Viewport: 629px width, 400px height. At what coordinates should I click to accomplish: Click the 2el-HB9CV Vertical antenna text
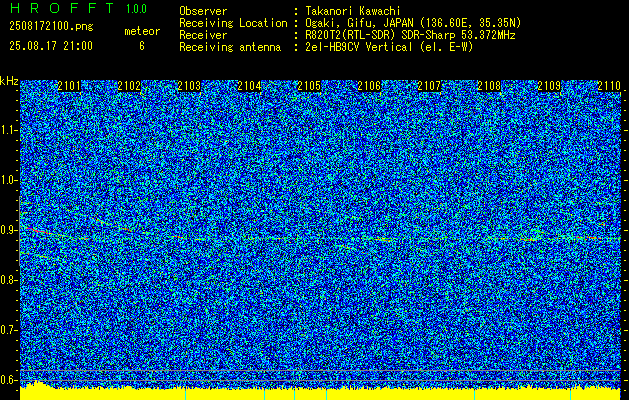point(389,47)
